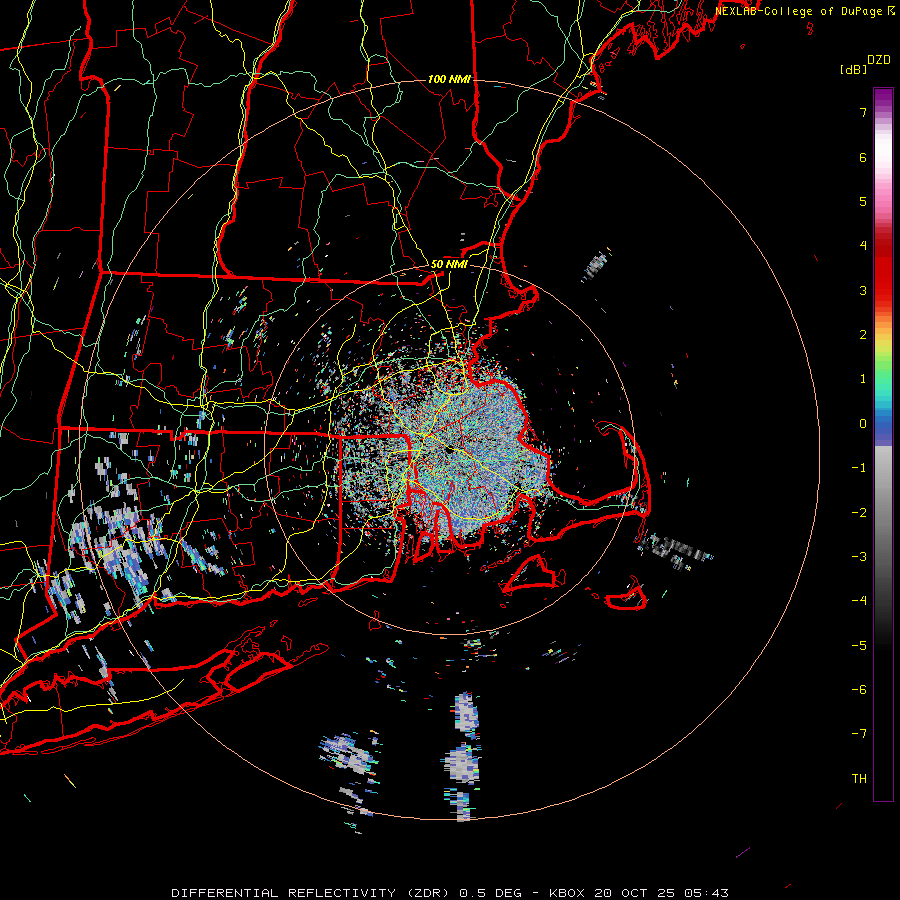The height and width of the screenshot is (900, 900).
Task: Click the 0 dB tick label on the scale
Action: coord(863,424)
